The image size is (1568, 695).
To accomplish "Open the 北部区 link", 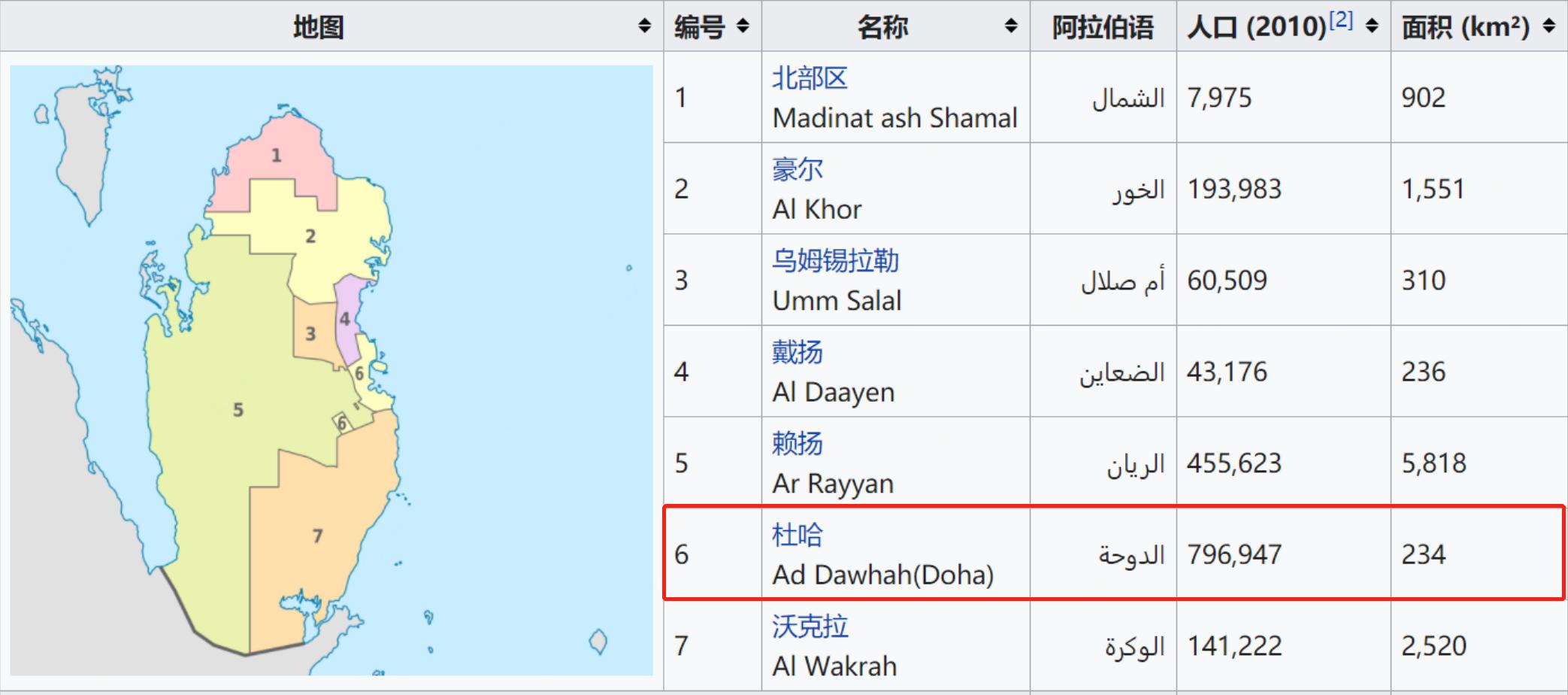I will 810,78.
